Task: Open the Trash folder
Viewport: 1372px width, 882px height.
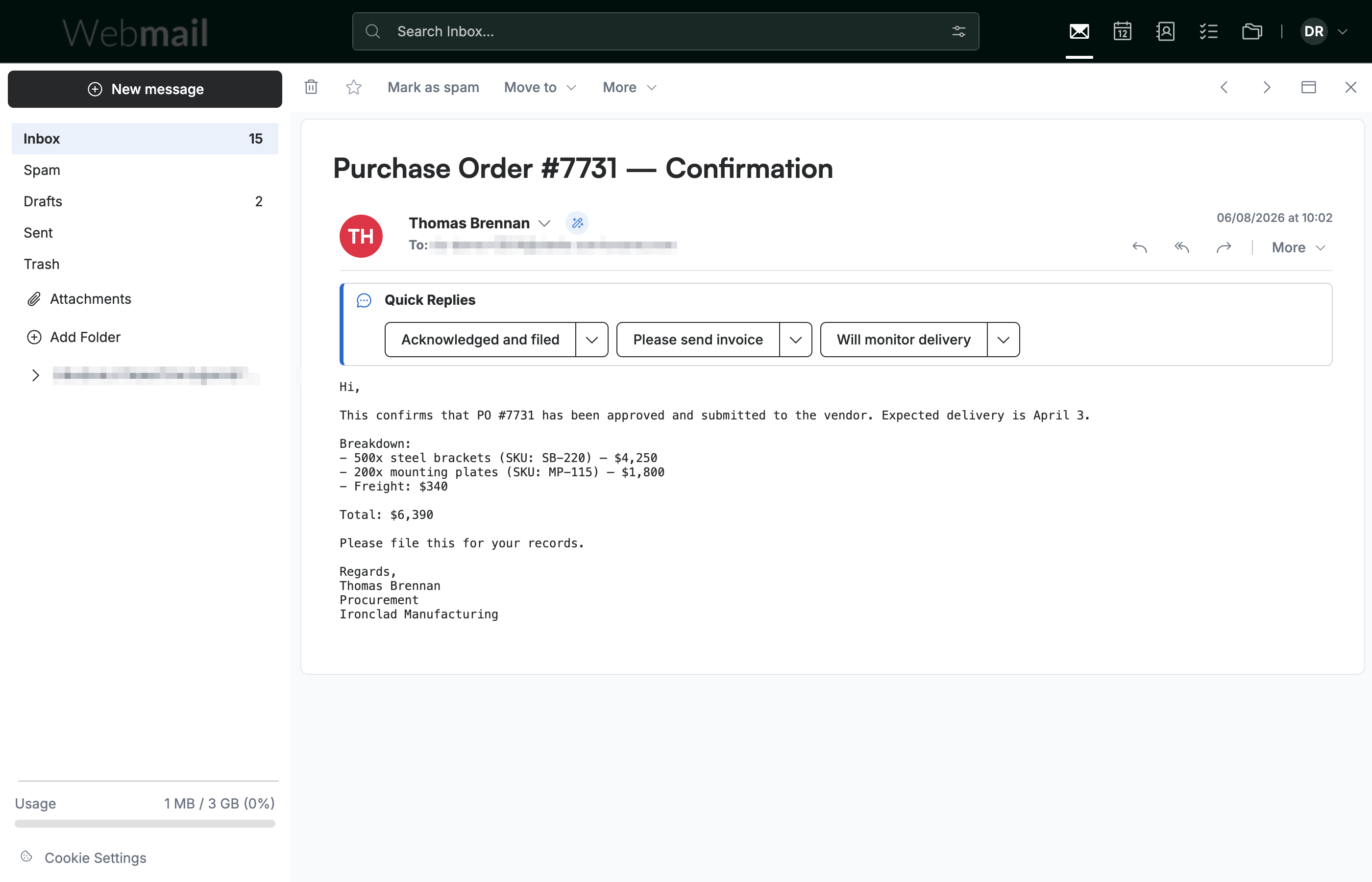Action: (x=145, y=264)
